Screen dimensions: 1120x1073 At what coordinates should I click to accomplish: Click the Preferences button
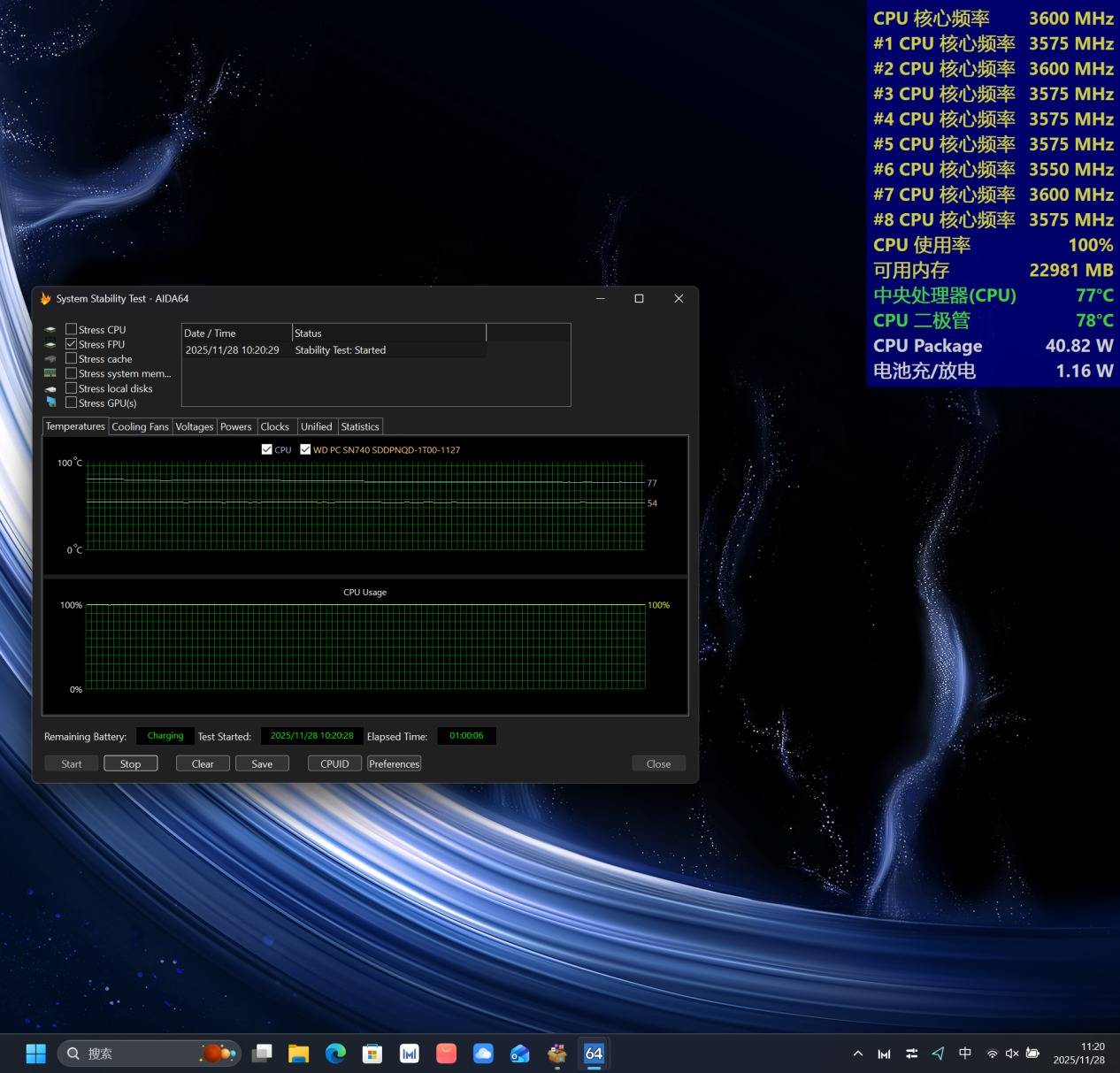point(394,763)
